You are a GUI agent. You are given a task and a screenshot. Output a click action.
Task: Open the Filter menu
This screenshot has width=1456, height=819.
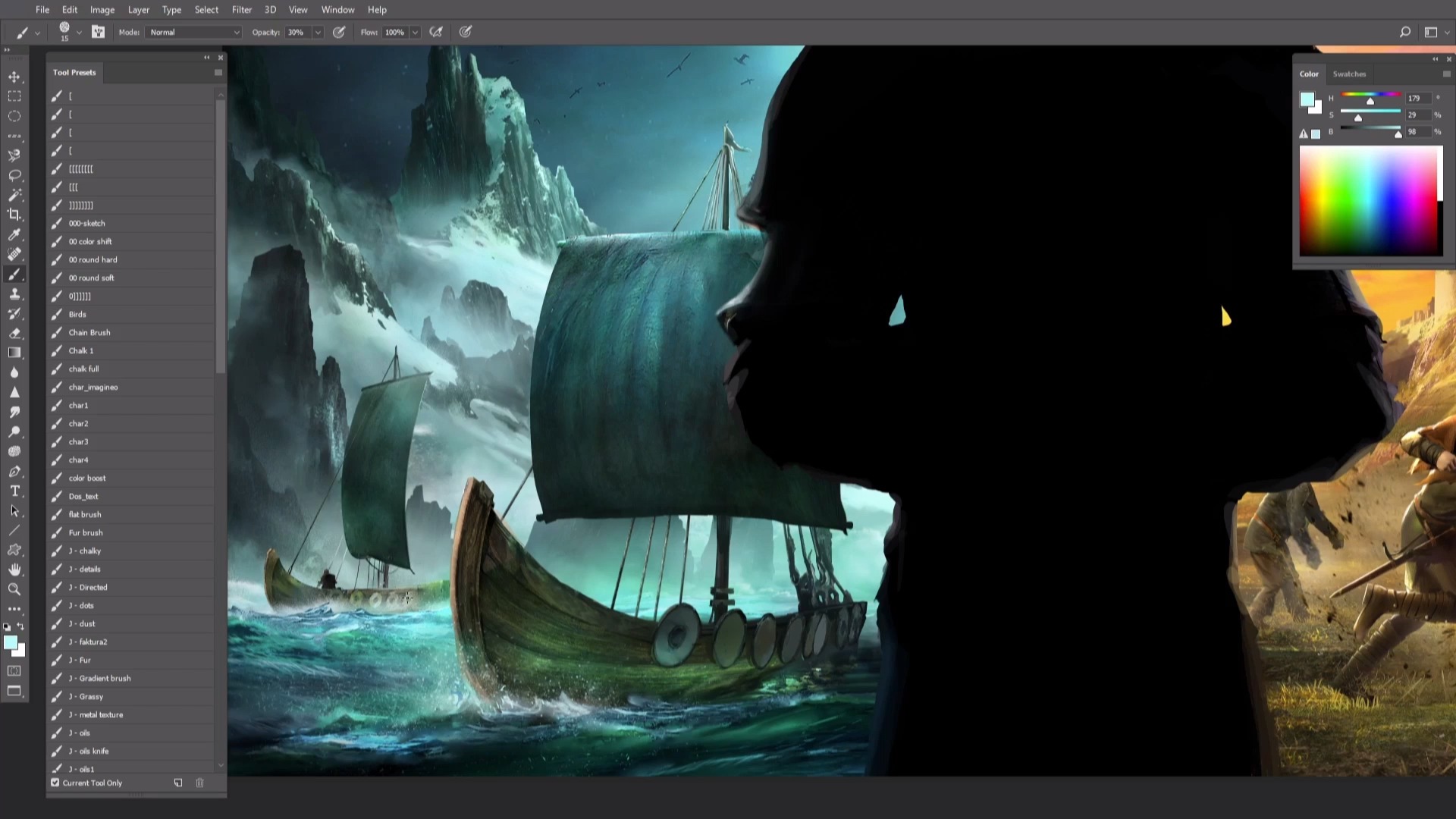point(242,10)
